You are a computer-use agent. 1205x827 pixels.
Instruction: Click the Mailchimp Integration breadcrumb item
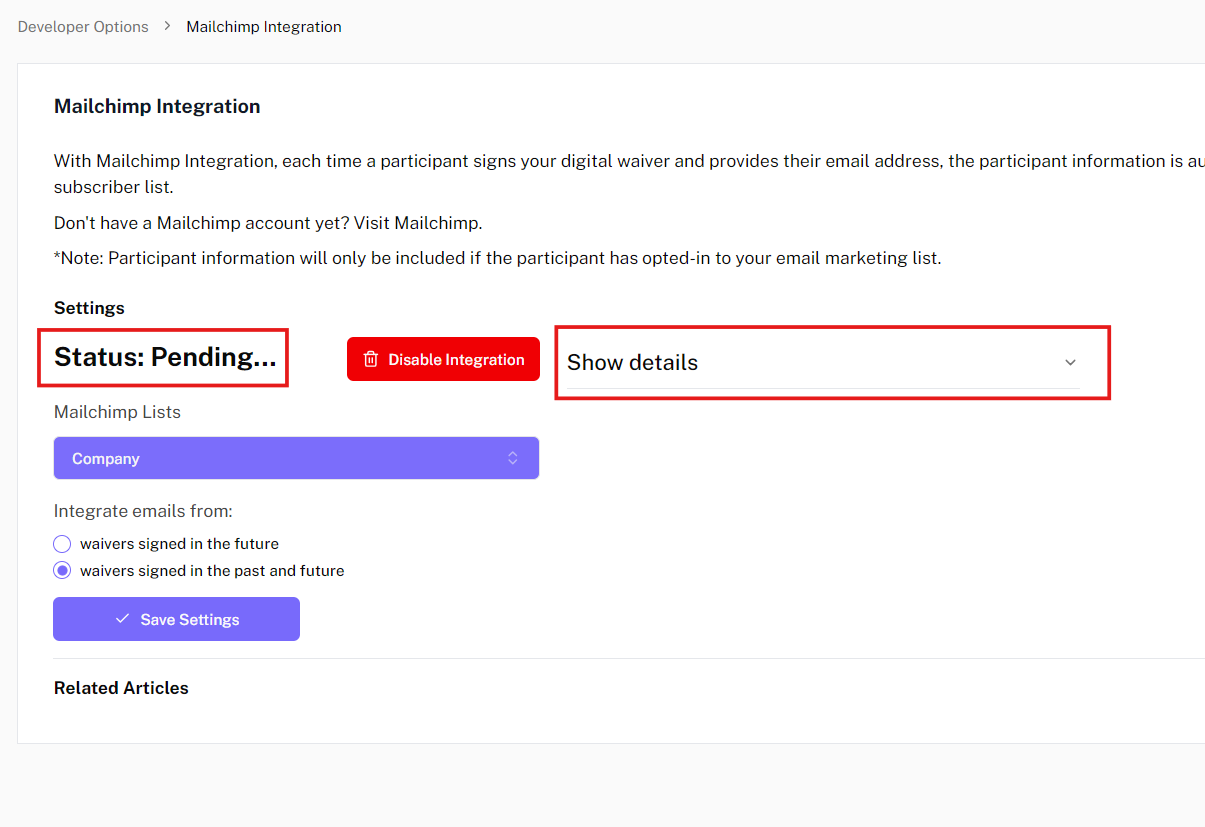tap(264, 27)
